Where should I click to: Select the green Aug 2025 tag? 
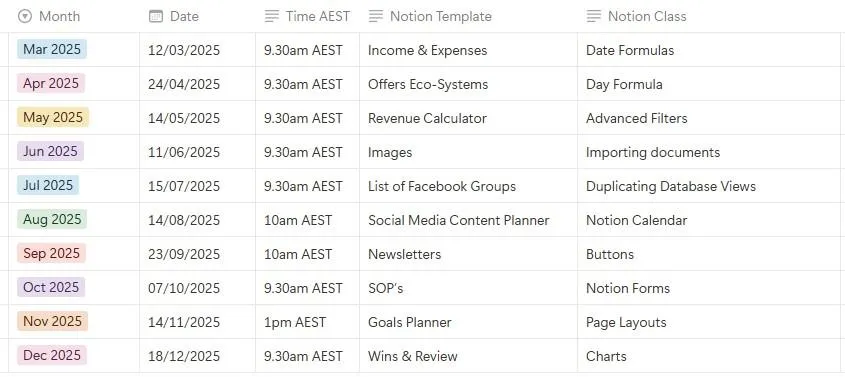tap(52, 219)
